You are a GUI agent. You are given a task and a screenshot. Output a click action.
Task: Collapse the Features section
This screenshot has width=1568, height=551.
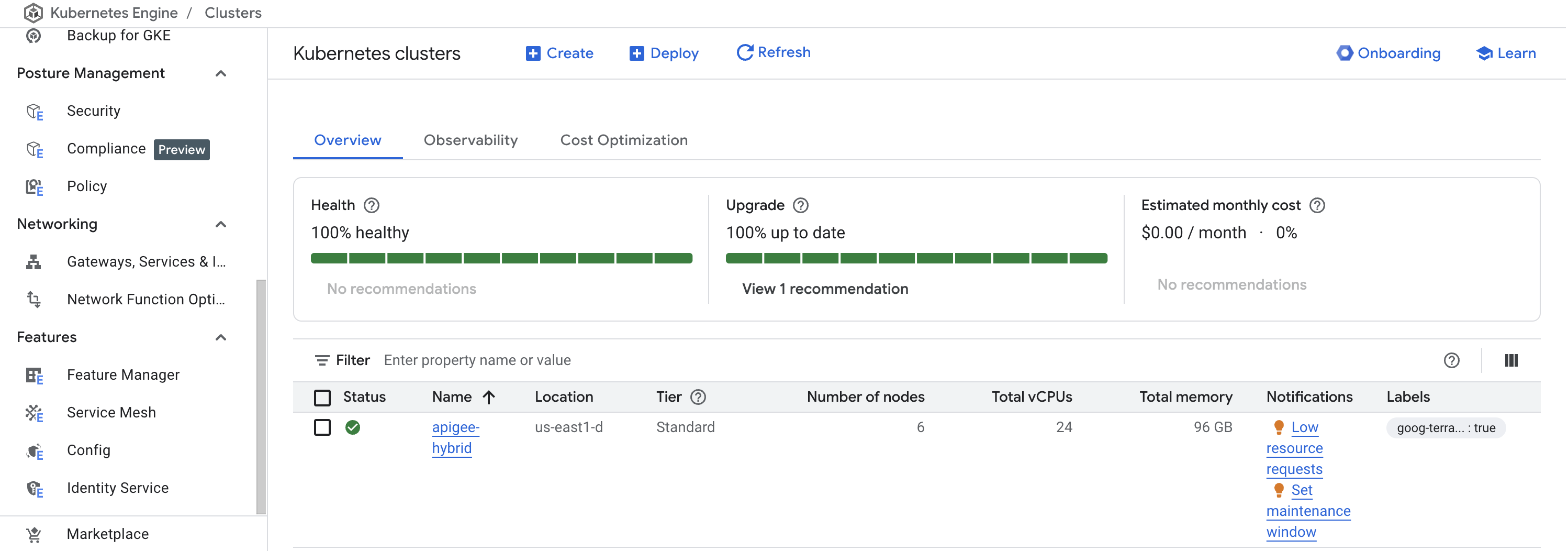point(220,338)
